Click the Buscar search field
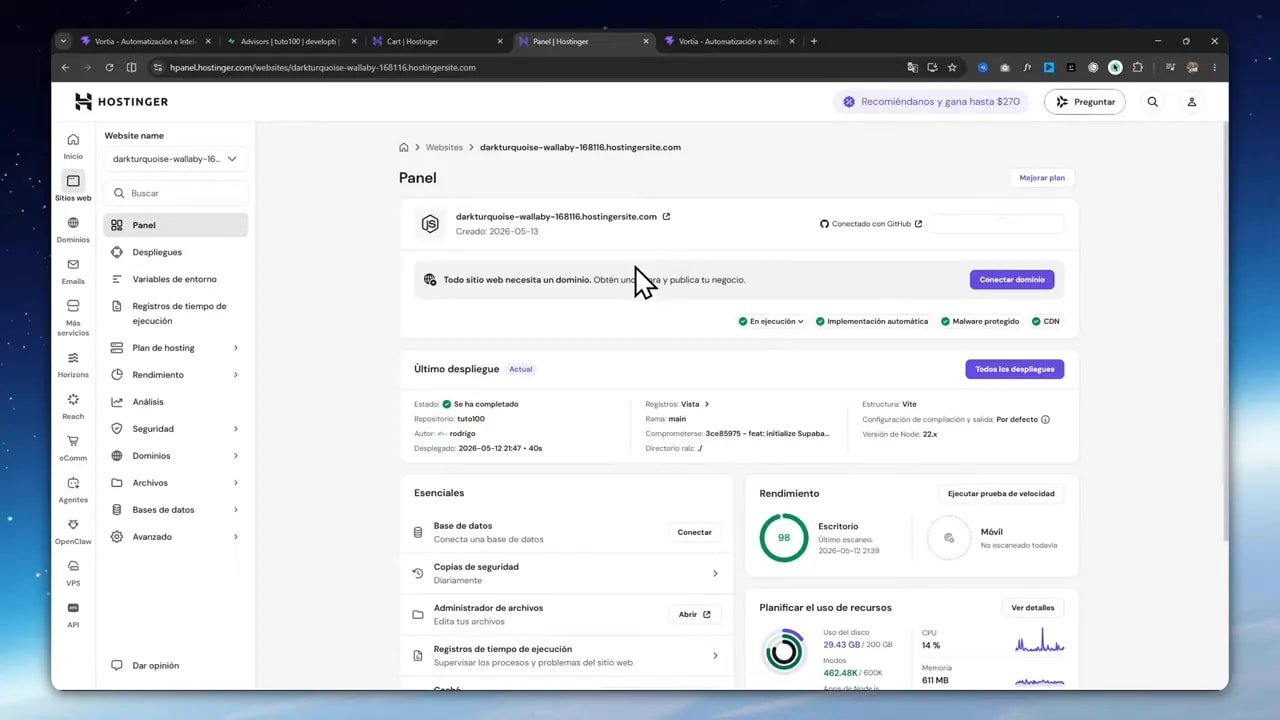 pyautogui.click(x=175, y=193)
